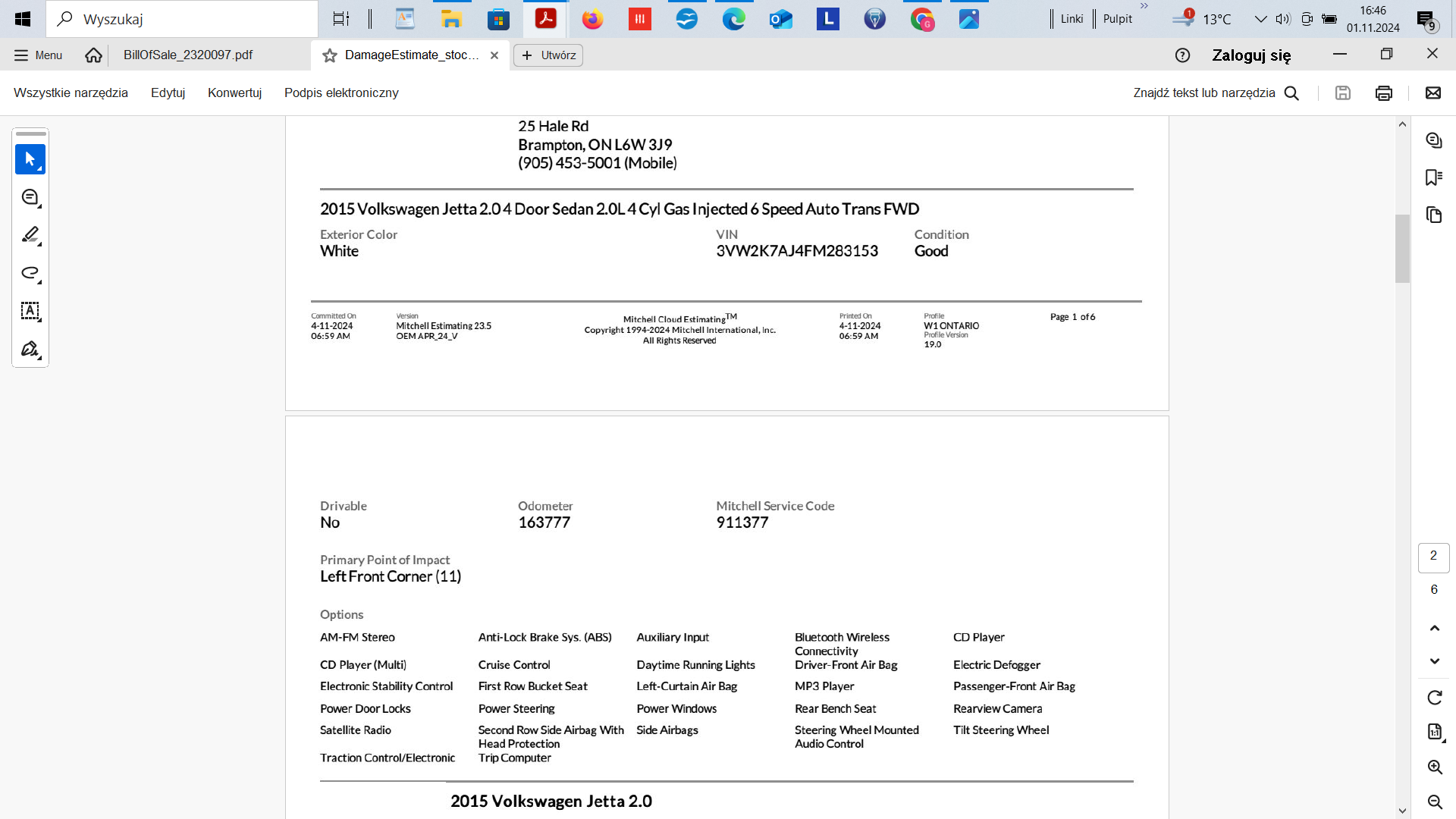
Task: Click Mitchell Service Code 911377
Action: pos(742,522)
